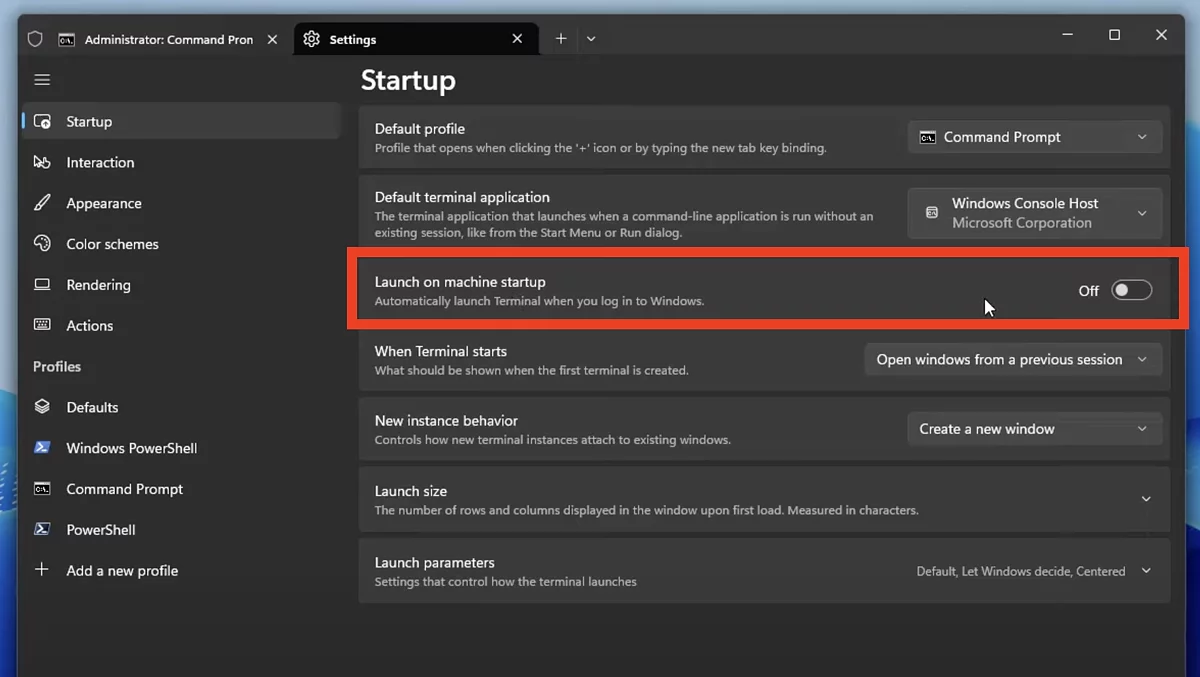
Task: Go to the Appearance settings page
Action: (x=181, y=203)
